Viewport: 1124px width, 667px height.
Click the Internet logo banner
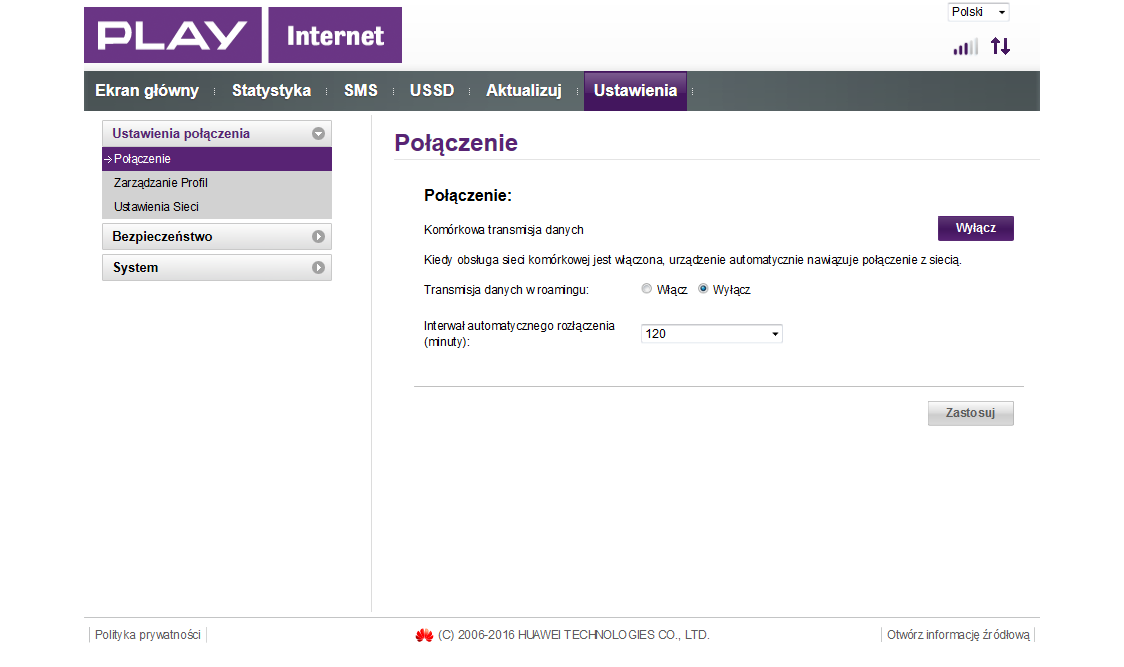tap(335, 35)
